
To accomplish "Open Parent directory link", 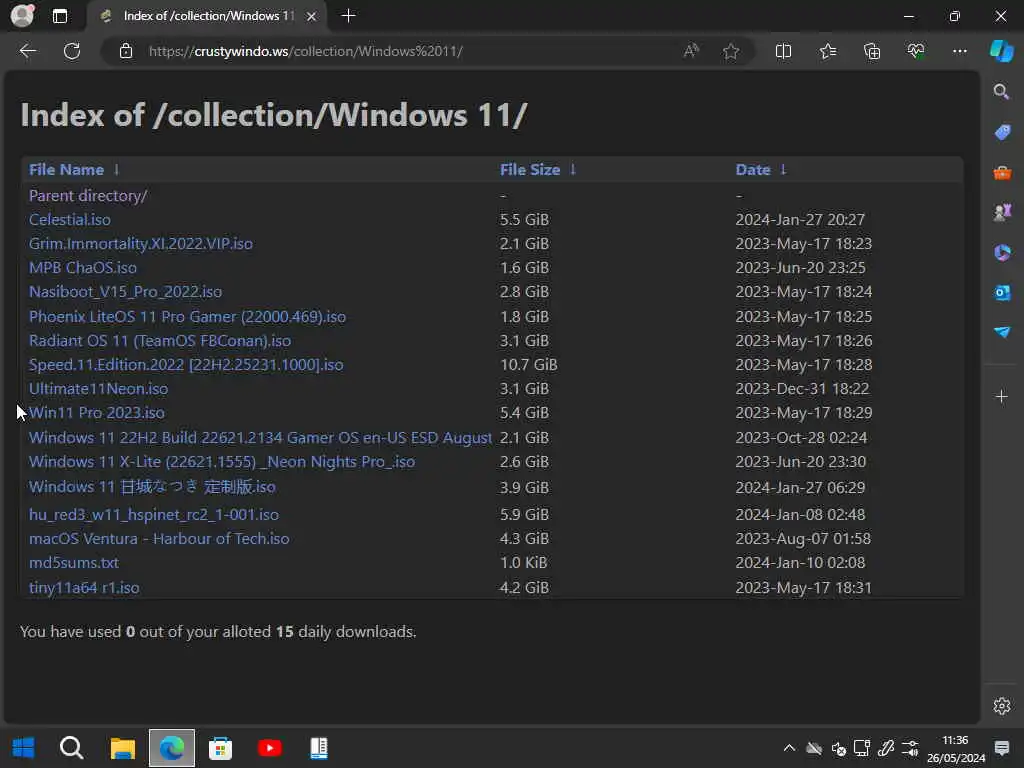I will pos(88,195).
